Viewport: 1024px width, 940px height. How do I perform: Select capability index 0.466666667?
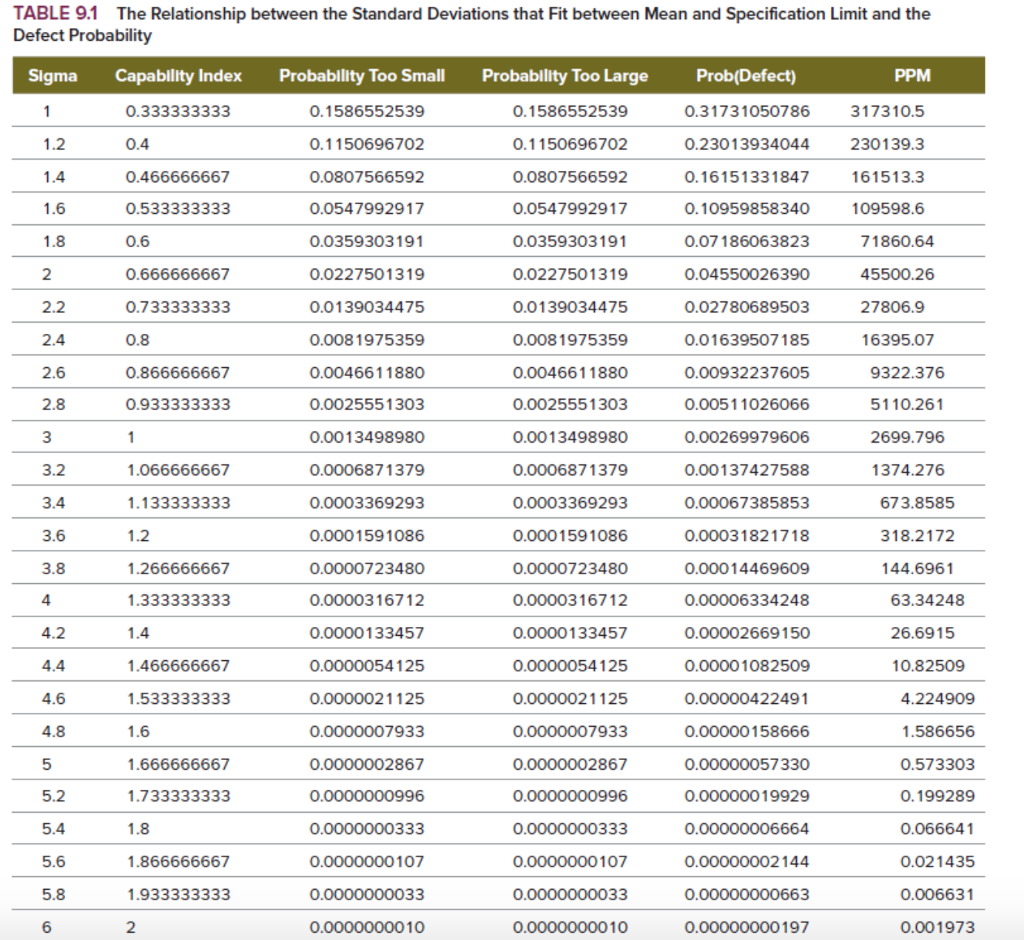pyautogui.click(x=178, y=177)
